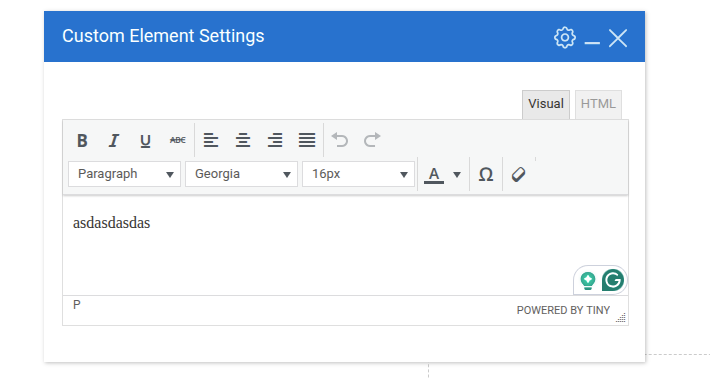Toggle bold formatting
Viewport: 710px width, 378px height.
82,140
